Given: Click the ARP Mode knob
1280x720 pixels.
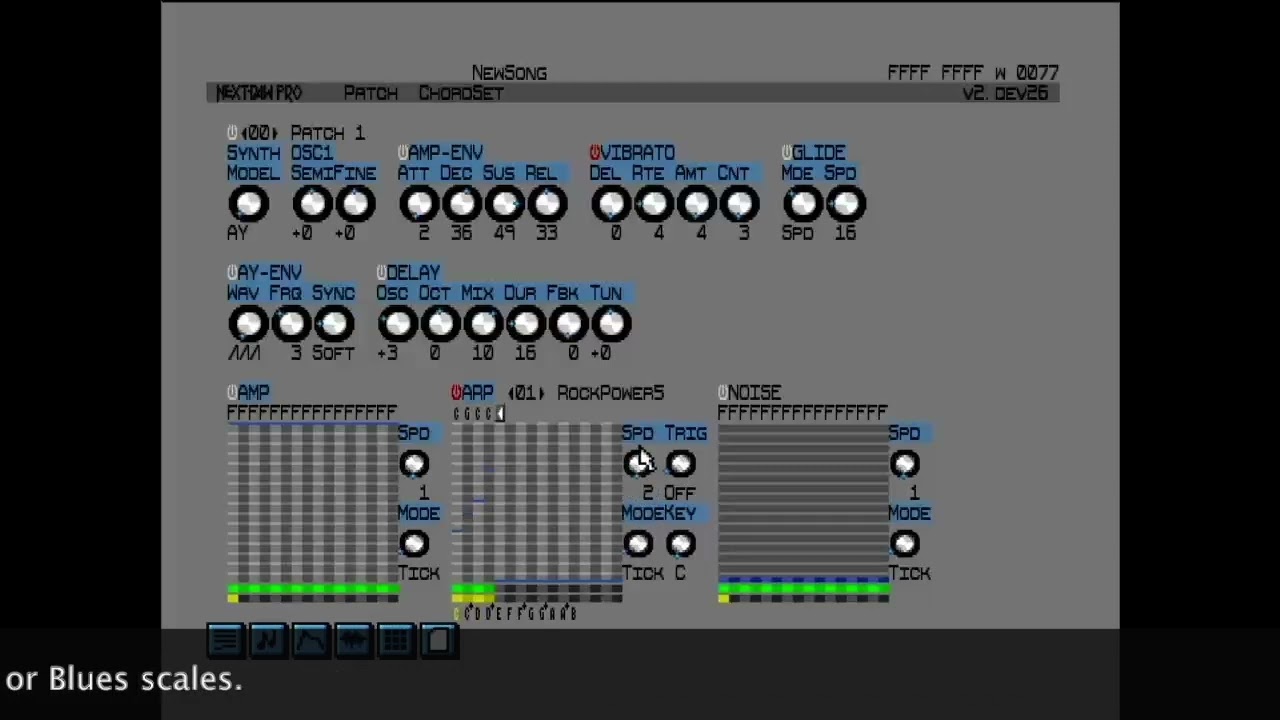Looking at the screenshot, I should (638, 544).
